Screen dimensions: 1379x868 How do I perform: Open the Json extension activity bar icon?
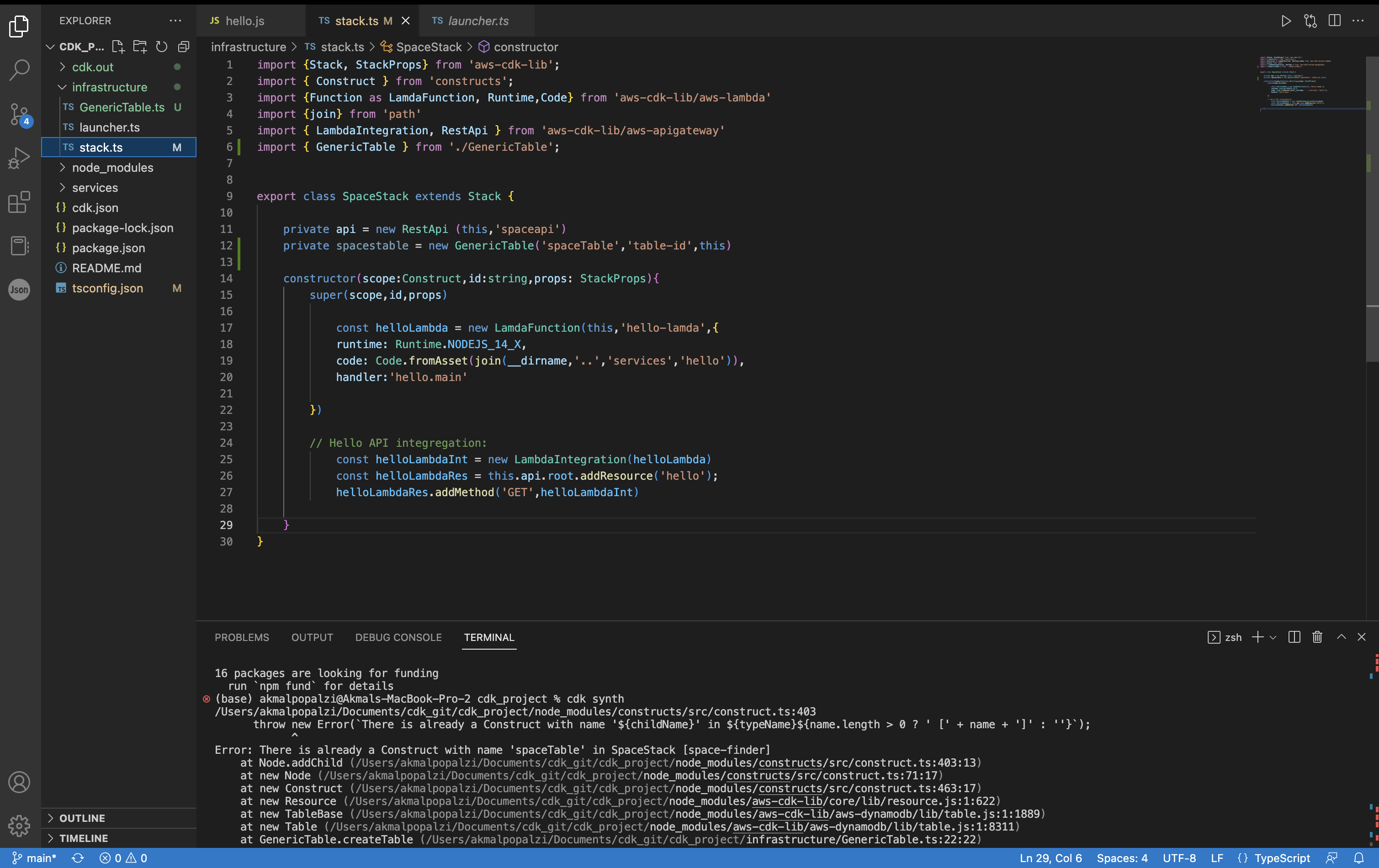tap(20, 289)
